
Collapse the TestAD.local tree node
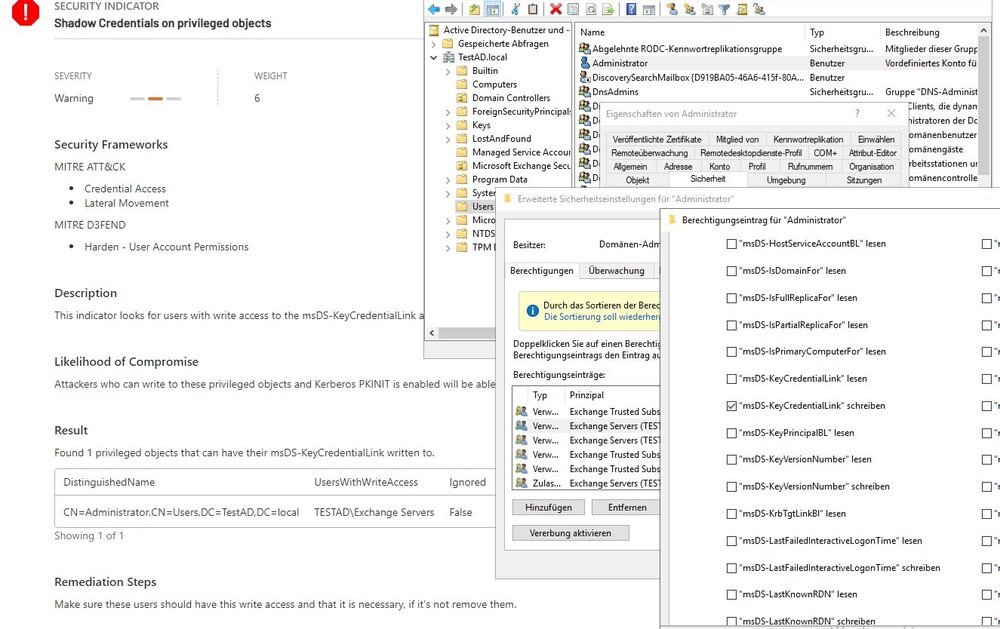[434, 58]
